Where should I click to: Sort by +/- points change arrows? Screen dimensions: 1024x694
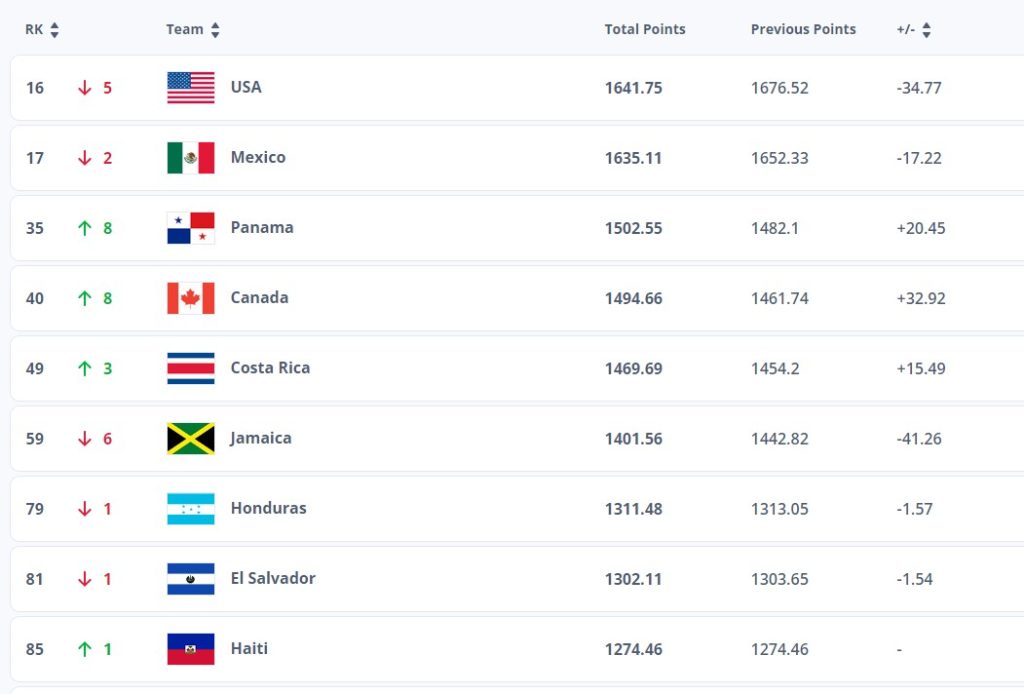pyautogui.click(x=926, y=29)
